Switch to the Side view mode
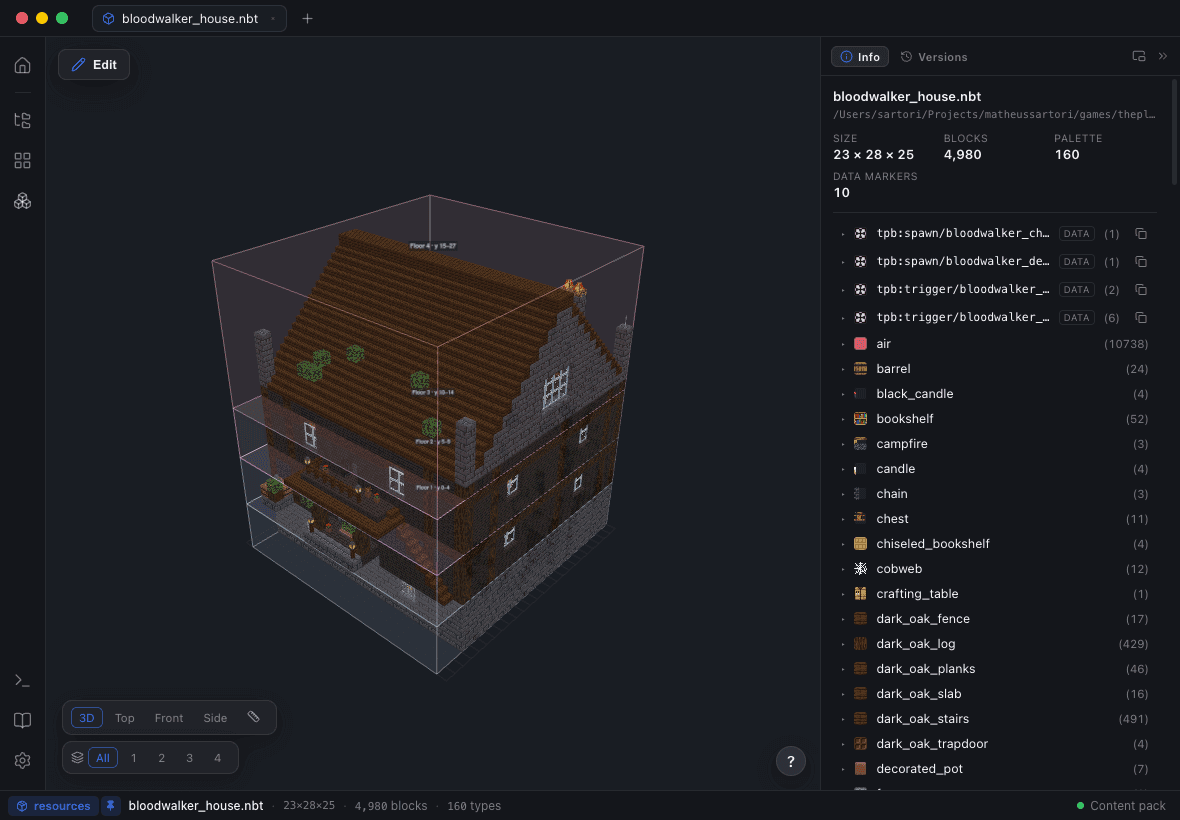This screenshot has height=820, width=1180. 215,718
